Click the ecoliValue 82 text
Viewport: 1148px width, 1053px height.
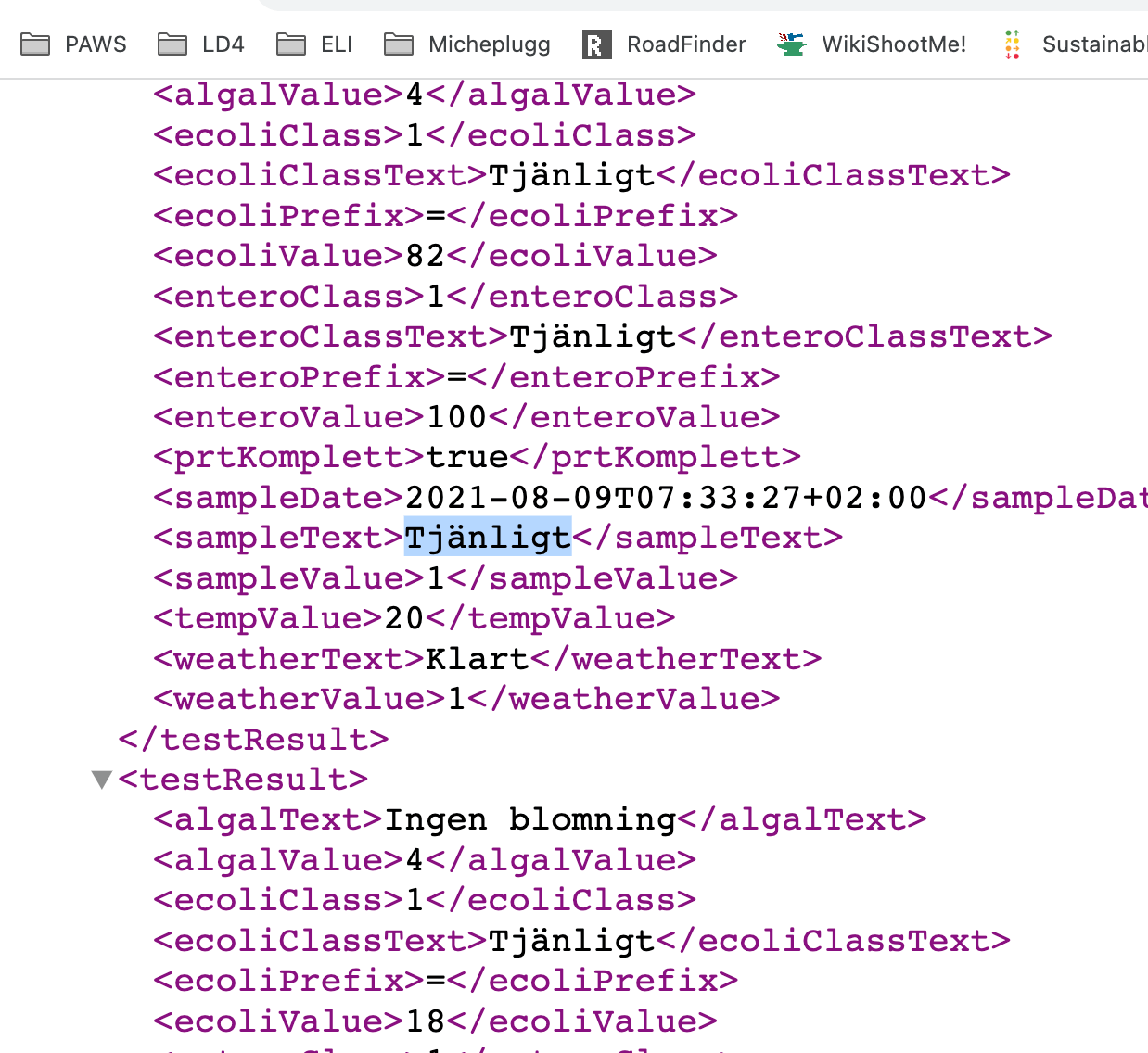click(426, 256)
